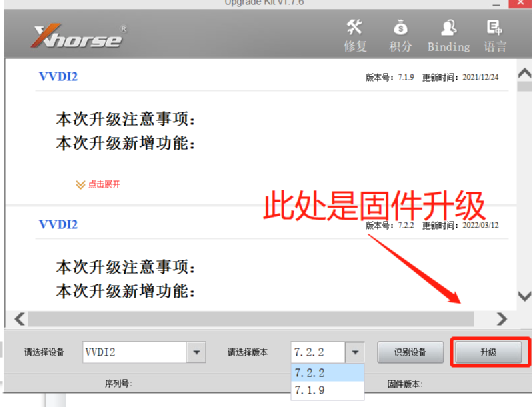The height and width of the screenshot is (407, 532).
Task: Click the first VVDI2 heading link
Action: click(x=58, y=77)
